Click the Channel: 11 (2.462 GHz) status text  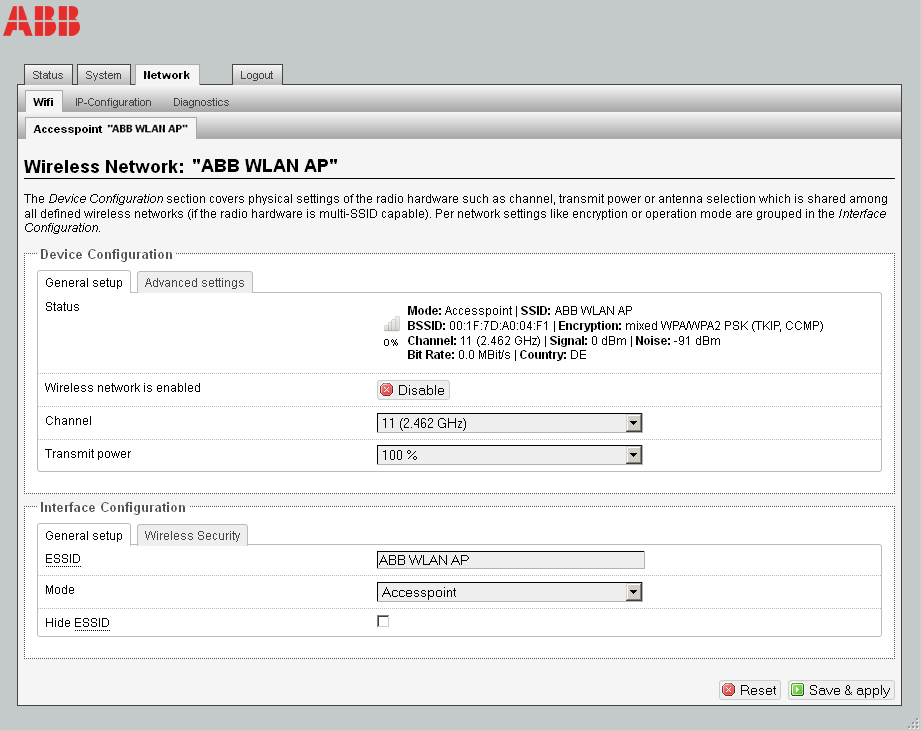474,341
